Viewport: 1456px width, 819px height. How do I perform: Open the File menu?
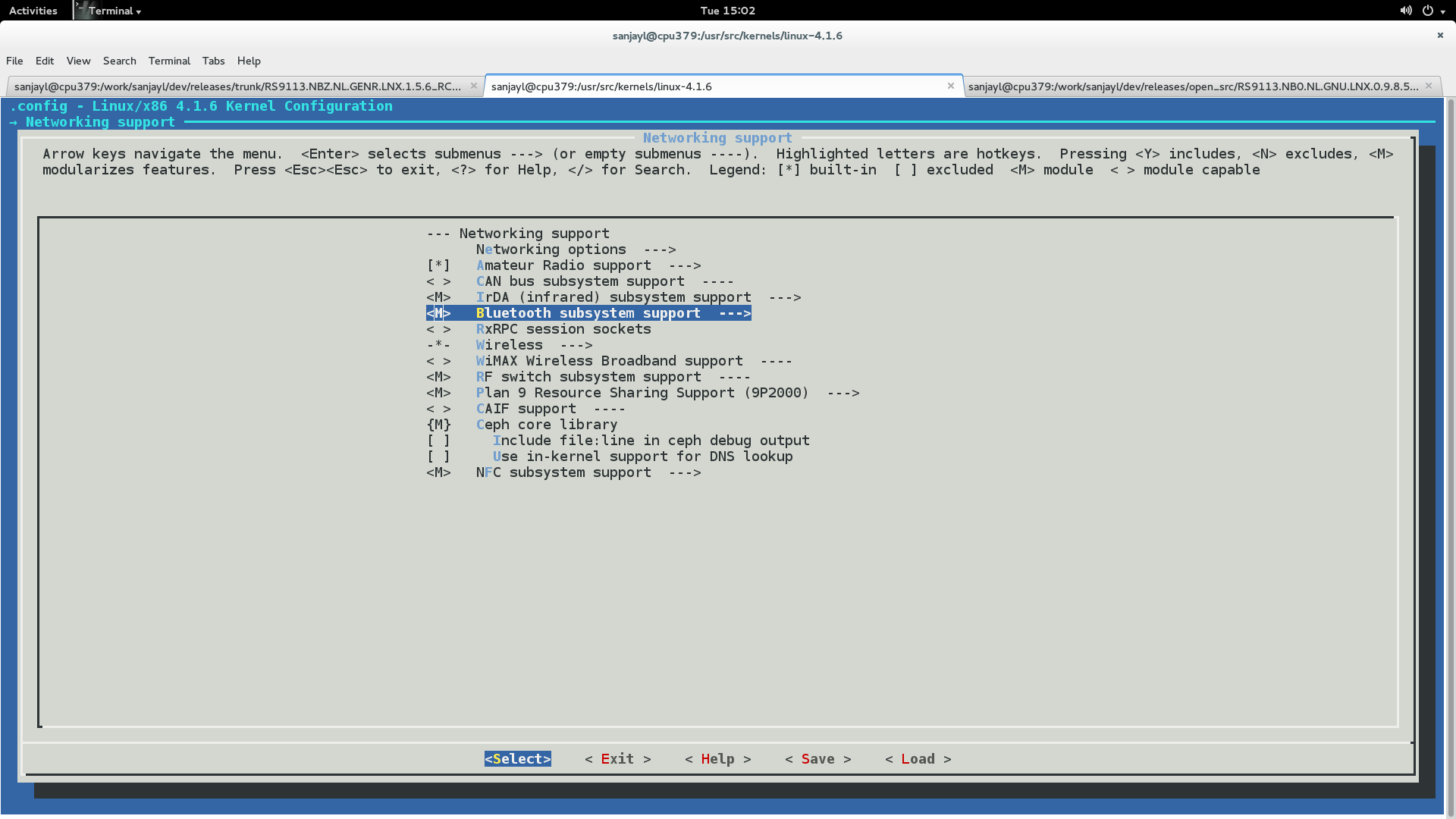[14, 61]
